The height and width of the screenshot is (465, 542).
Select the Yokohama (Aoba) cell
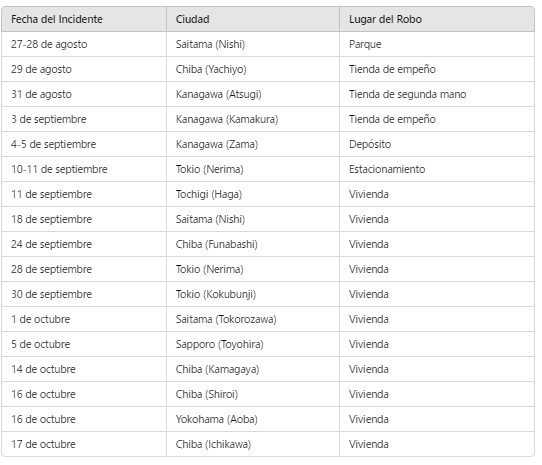click(253, 419)
